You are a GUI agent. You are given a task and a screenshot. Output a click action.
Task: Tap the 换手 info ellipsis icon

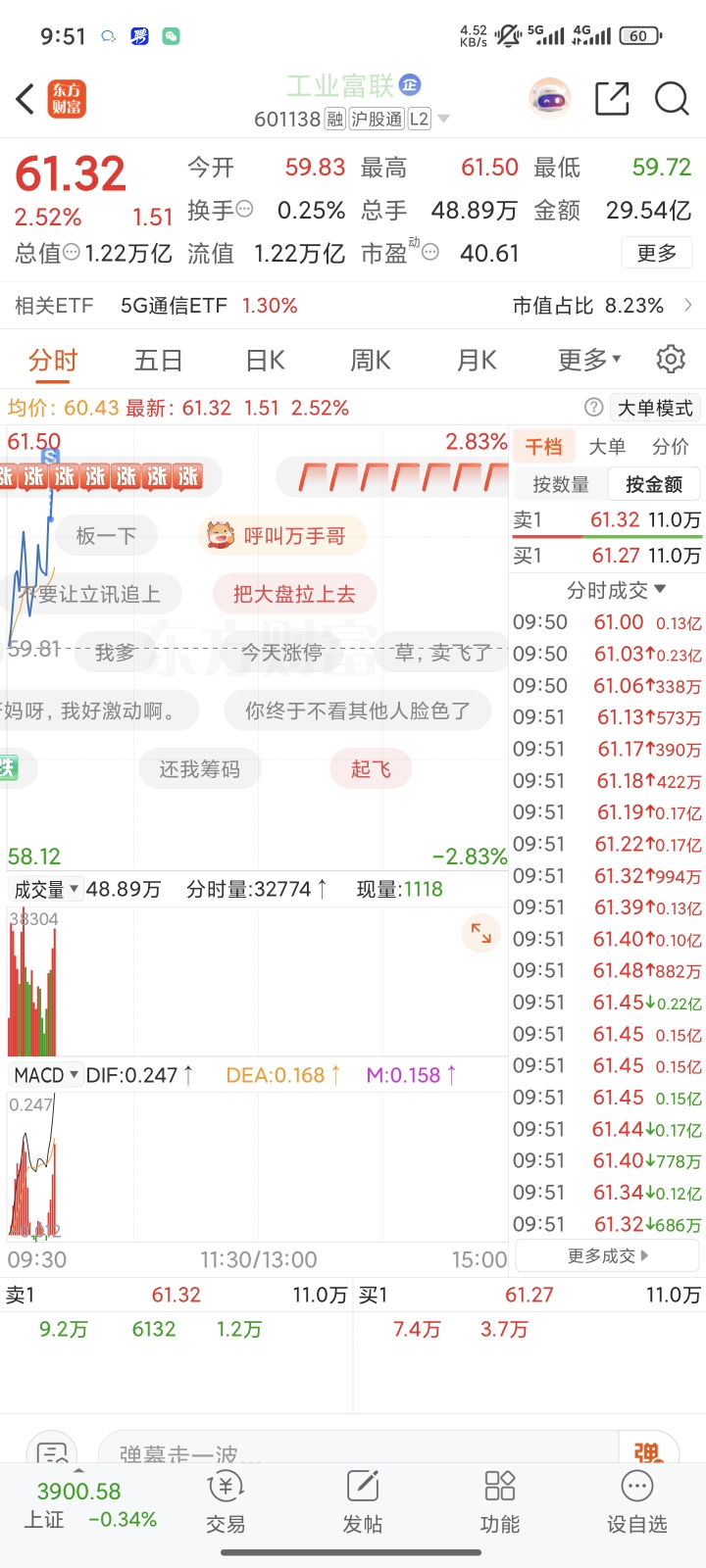[245, 209]
